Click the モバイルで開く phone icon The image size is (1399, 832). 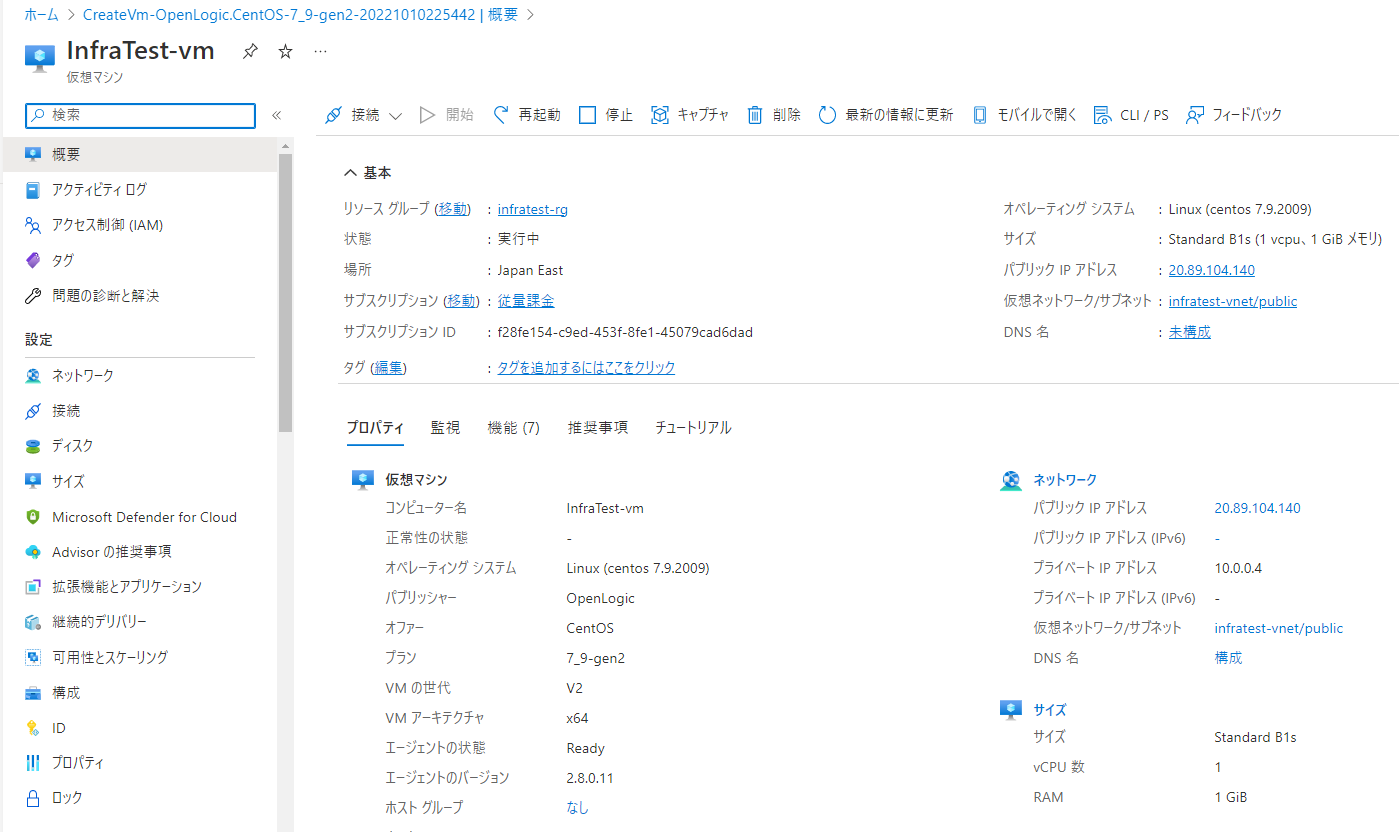[x=980, y=115]
